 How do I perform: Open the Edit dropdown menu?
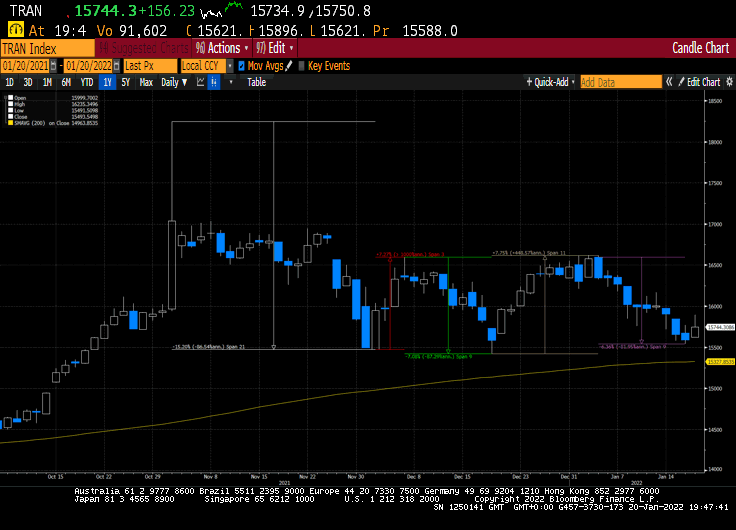coord(275,48)
